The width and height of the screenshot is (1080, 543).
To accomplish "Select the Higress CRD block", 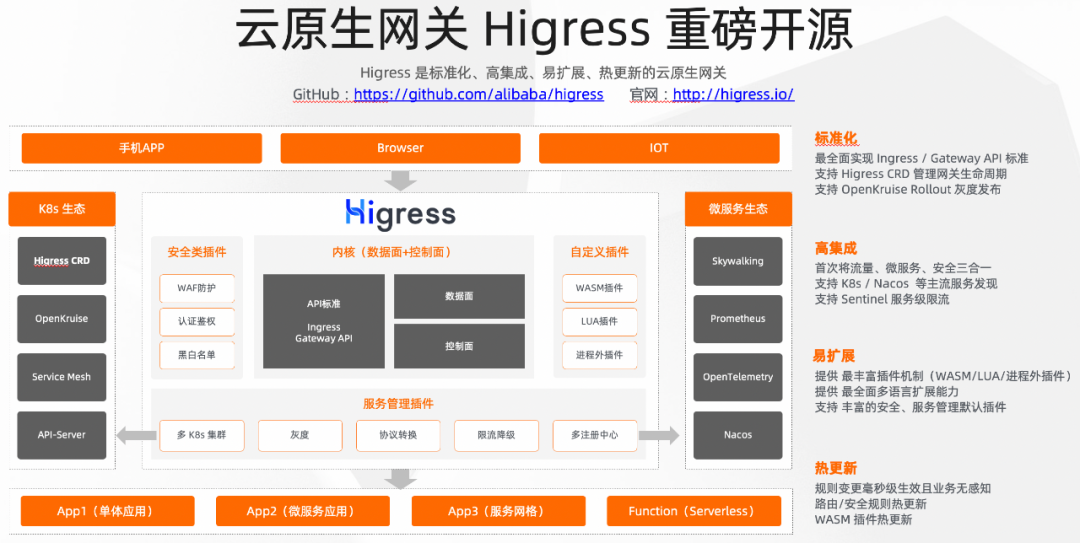I will click(62, 261).
